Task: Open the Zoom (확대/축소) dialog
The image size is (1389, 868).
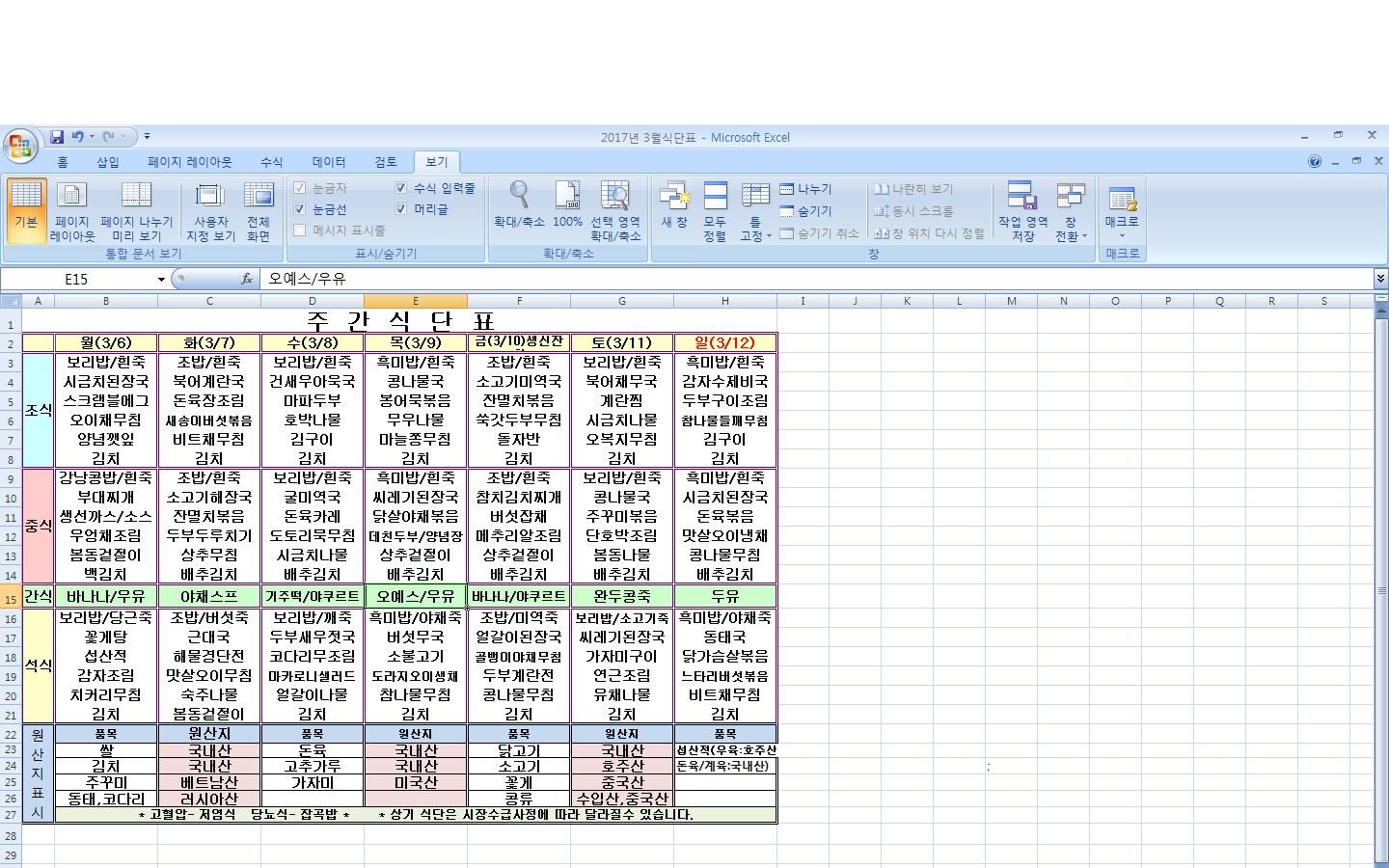Action: (x=519, y=204)
